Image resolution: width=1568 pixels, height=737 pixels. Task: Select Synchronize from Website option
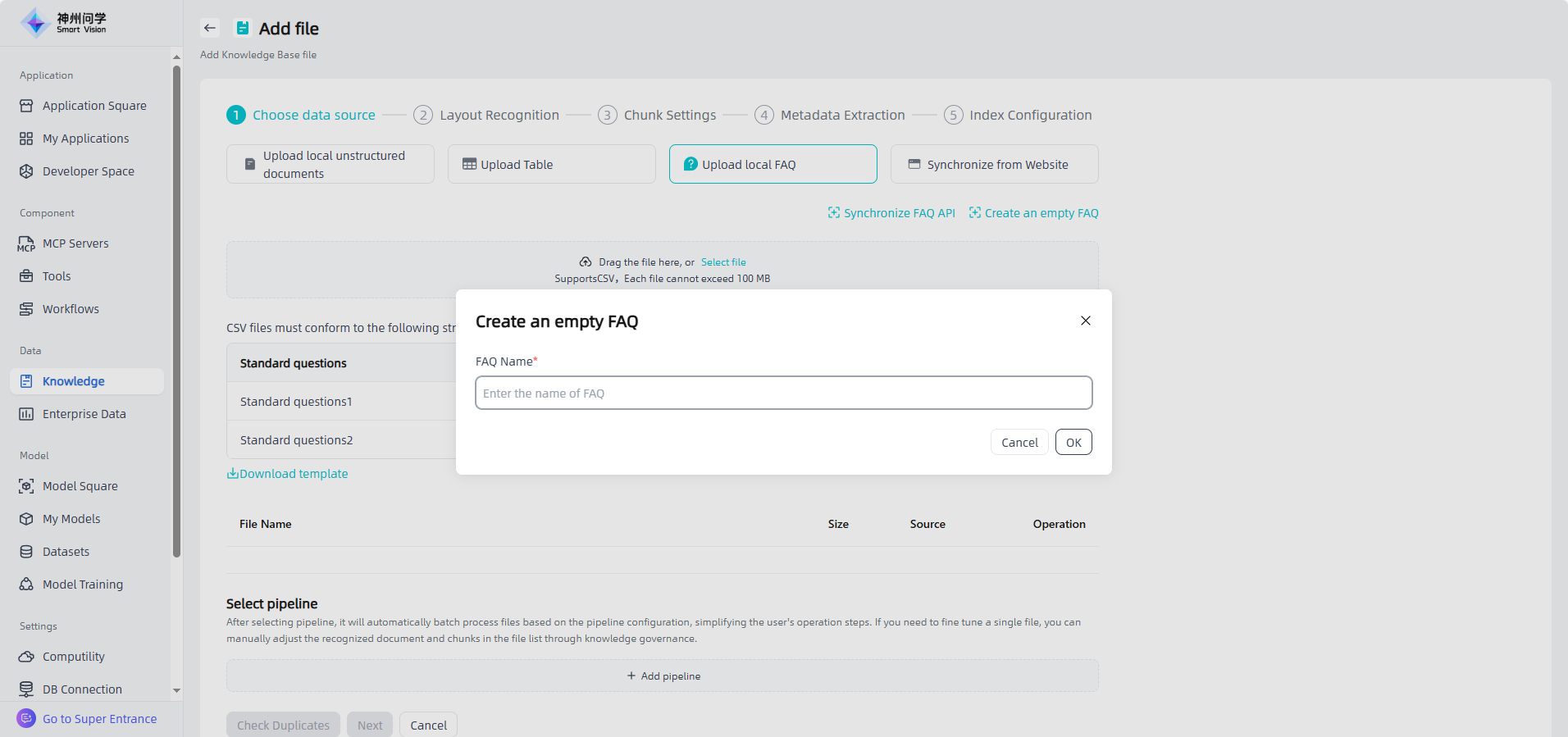pos(994,165)
